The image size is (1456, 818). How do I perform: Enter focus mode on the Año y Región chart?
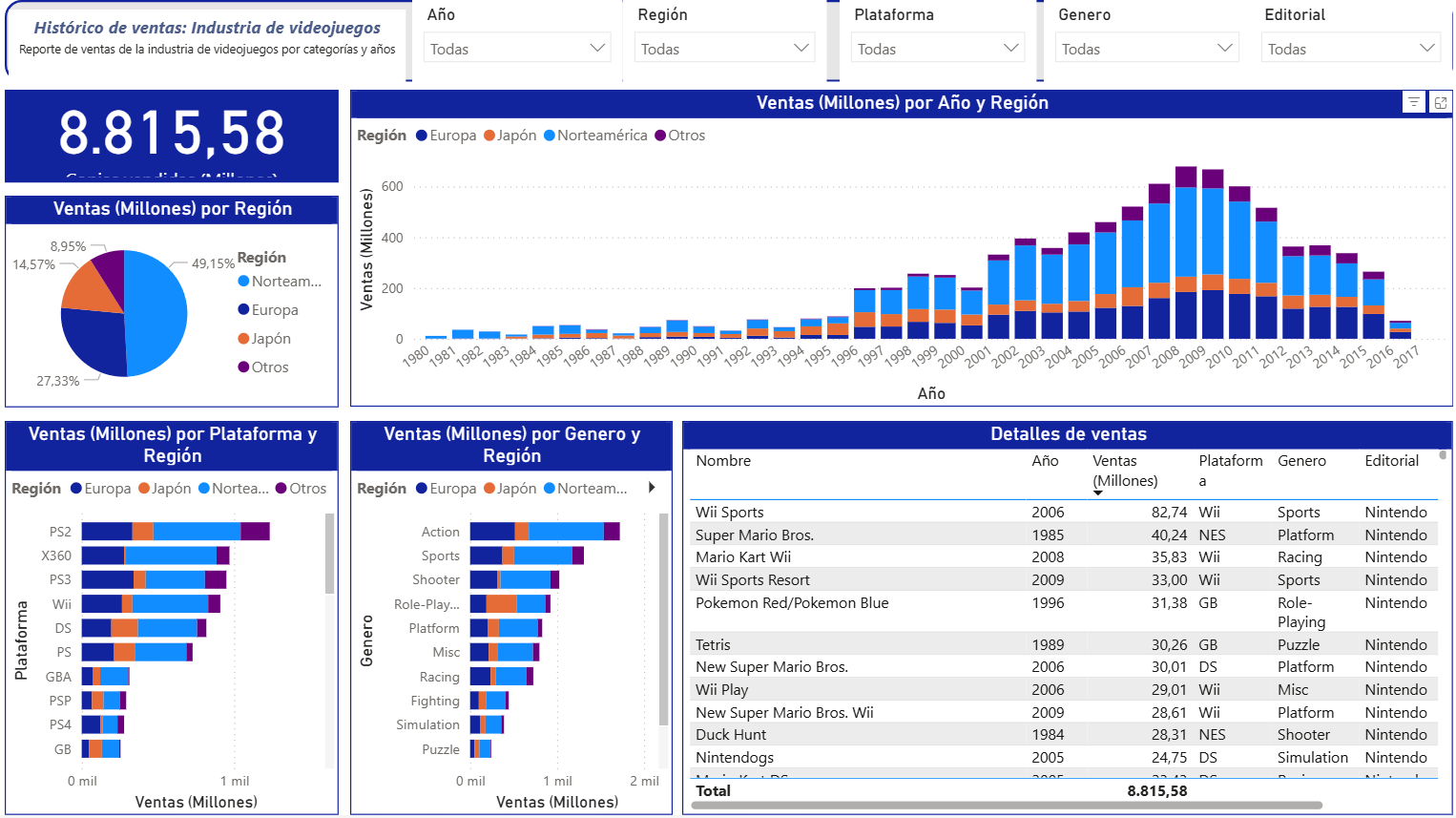pos(1440,102)
